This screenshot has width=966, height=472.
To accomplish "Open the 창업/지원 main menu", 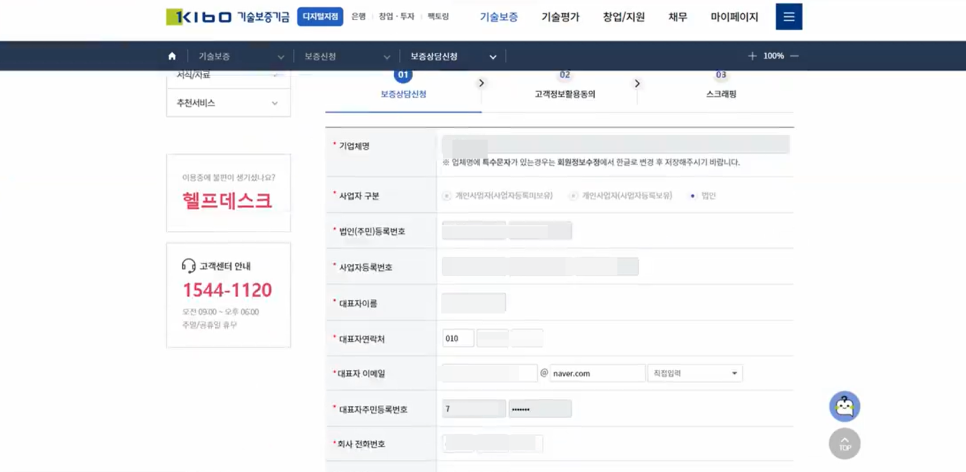I will click(624, 17).
